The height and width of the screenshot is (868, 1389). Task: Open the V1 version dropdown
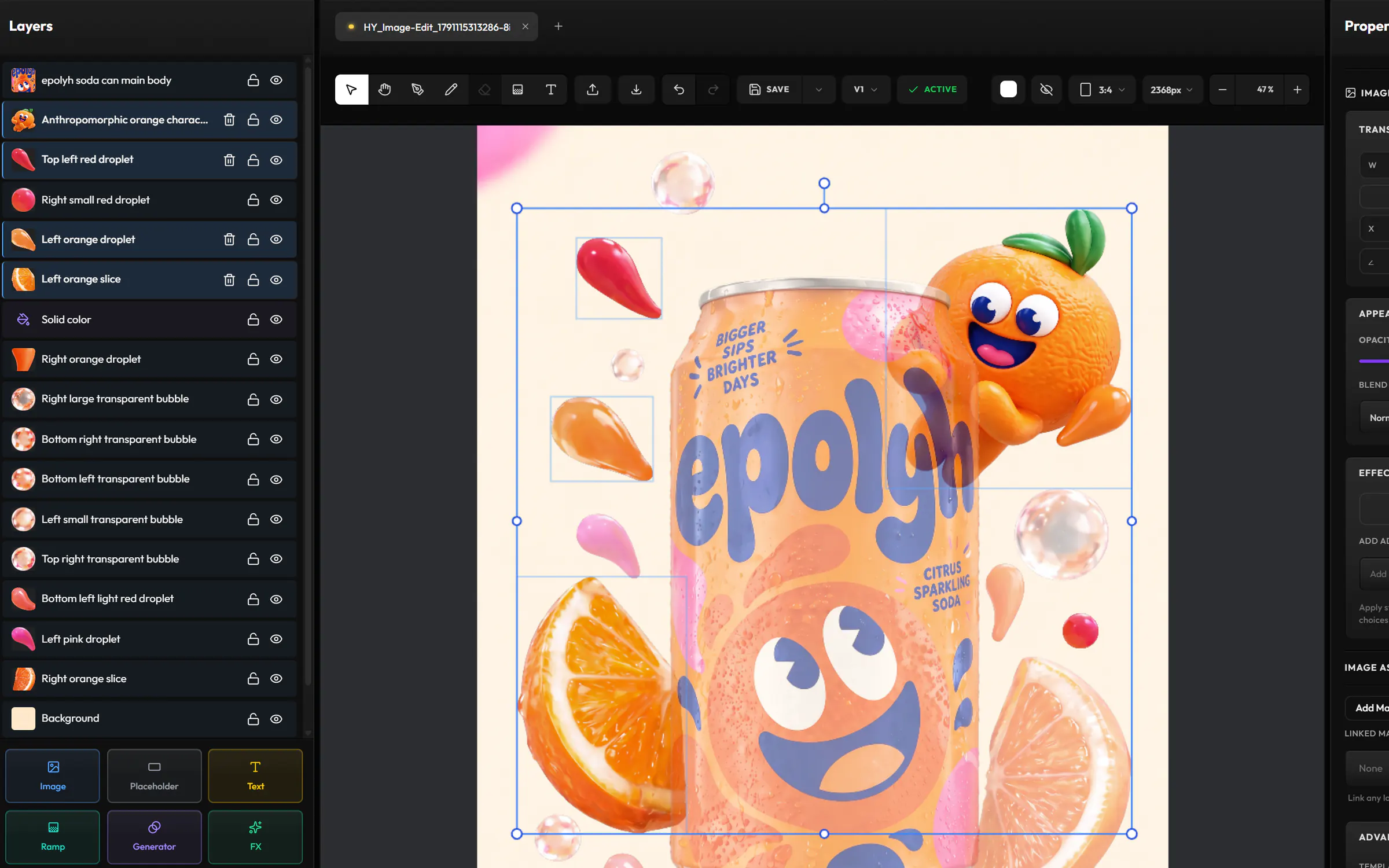865,90
